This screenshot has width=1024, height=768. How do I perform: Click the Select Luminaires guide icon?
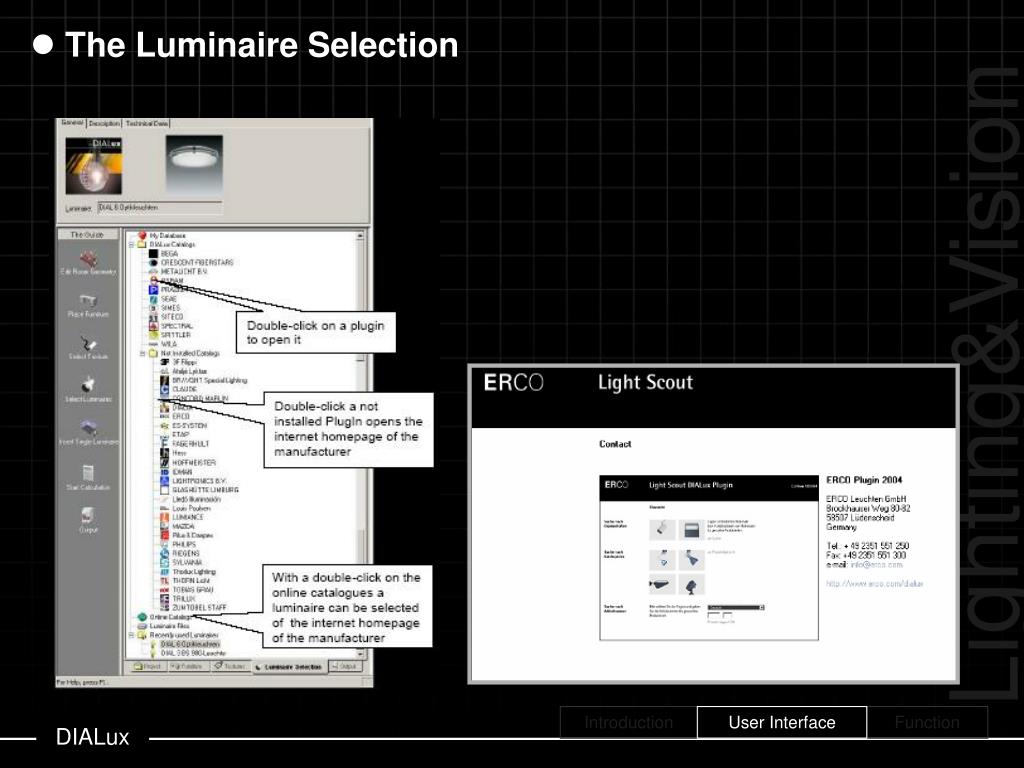point(88,385)
